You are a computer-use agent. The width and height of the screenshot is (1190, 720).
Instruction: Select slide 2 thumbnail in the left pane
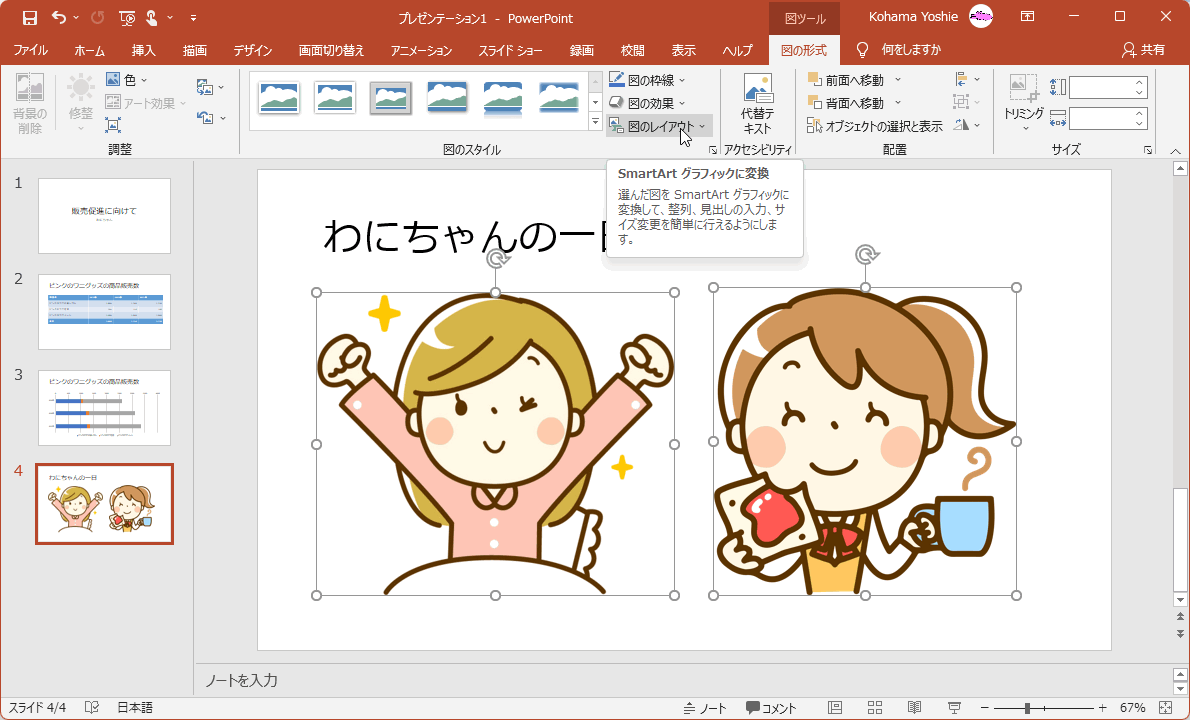104,311
